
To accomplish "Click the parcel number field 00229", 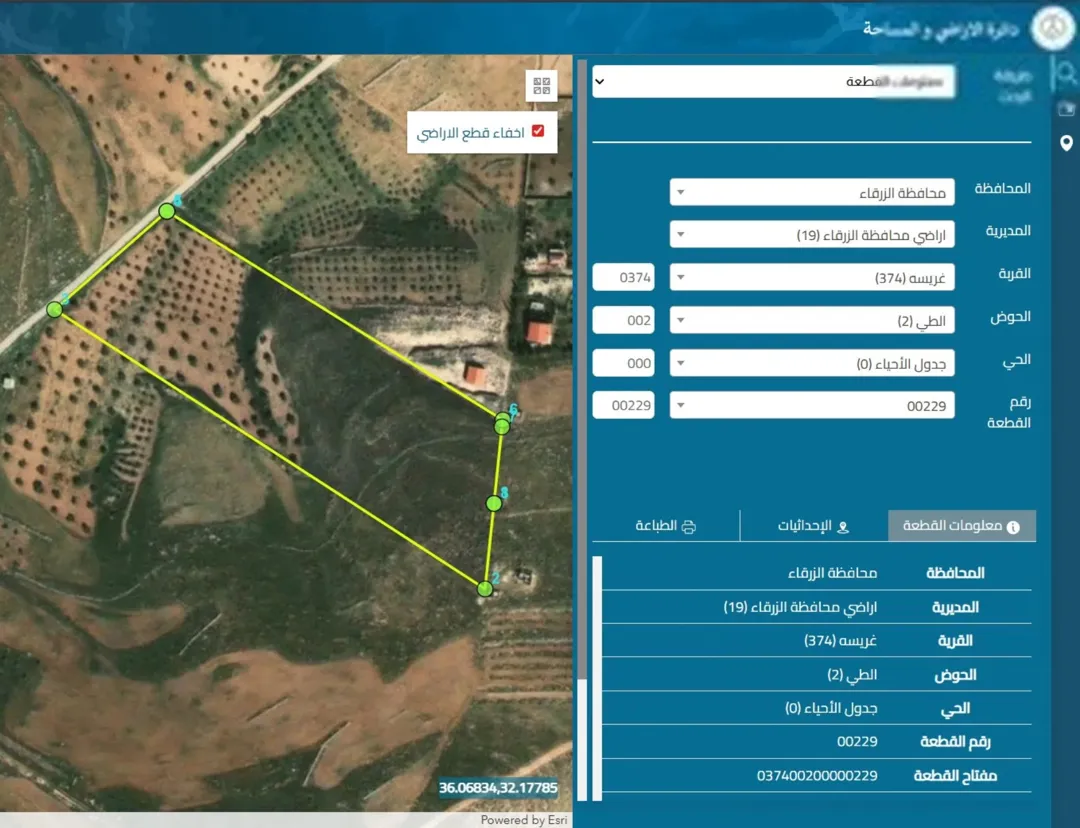I will point(623,406).
